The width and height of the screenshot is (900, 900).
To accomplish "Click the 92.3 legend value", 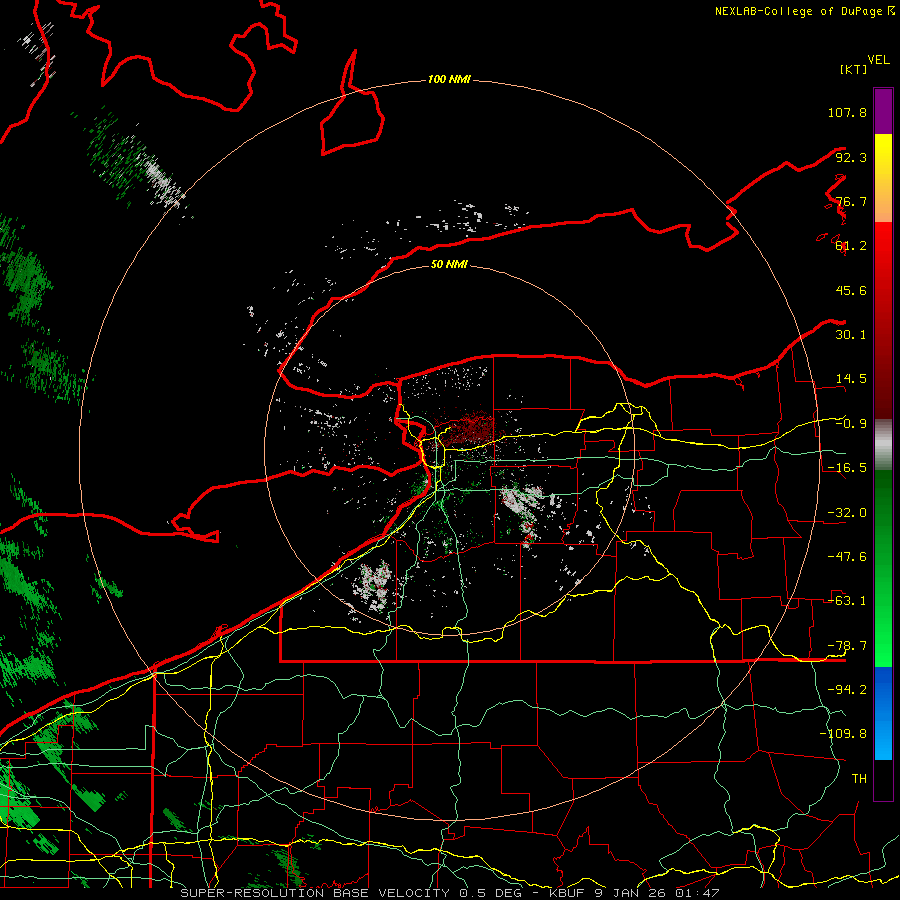I will click(x=851, y=157).
